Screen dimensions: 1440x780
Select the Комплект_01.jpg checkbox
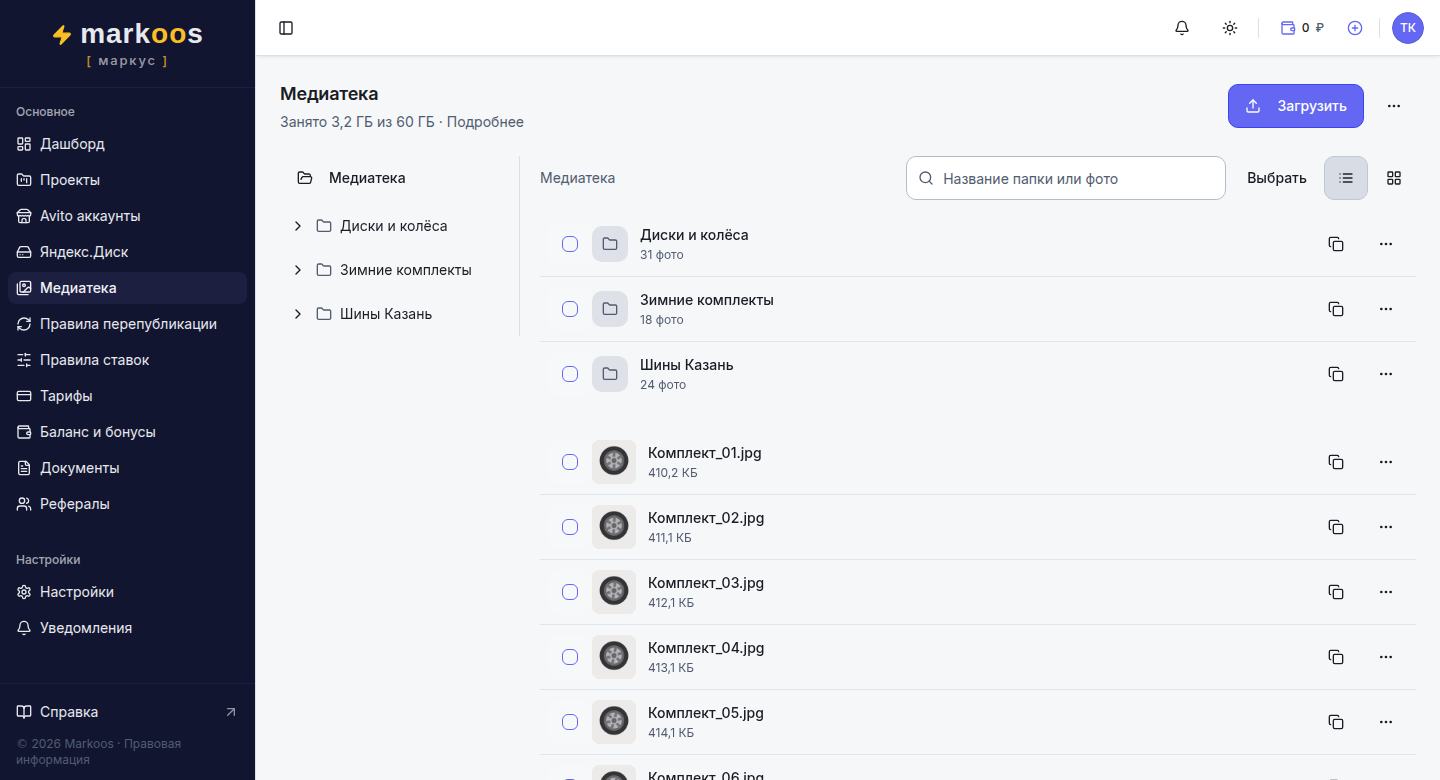[x=570, y=462]
